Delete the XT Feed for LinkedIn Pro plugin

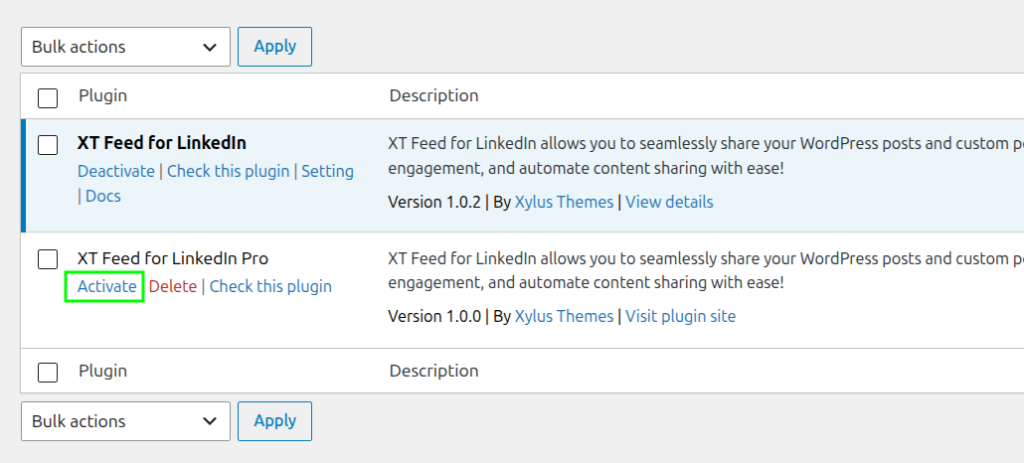(x=173, y=286)
